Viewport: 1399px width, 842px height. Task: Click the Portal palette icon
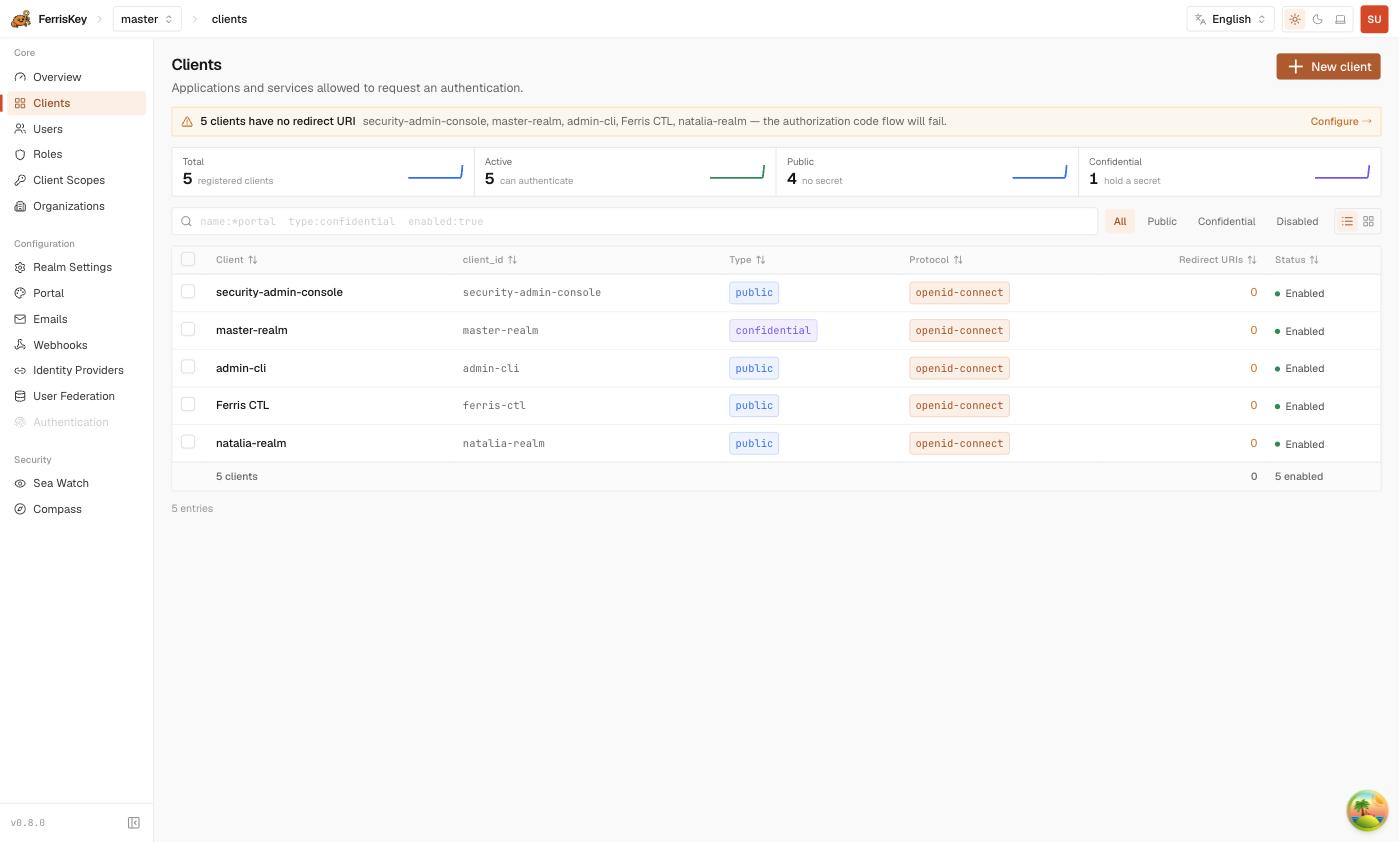(x=20, y=293)
